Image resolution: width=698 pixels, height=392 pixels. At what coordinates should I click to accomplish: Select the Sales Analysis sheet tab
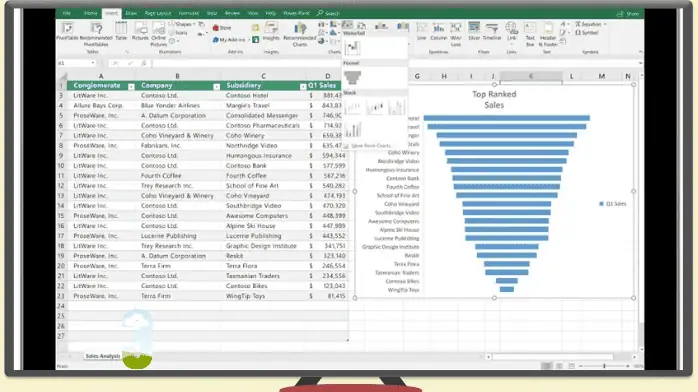point(103,356)
